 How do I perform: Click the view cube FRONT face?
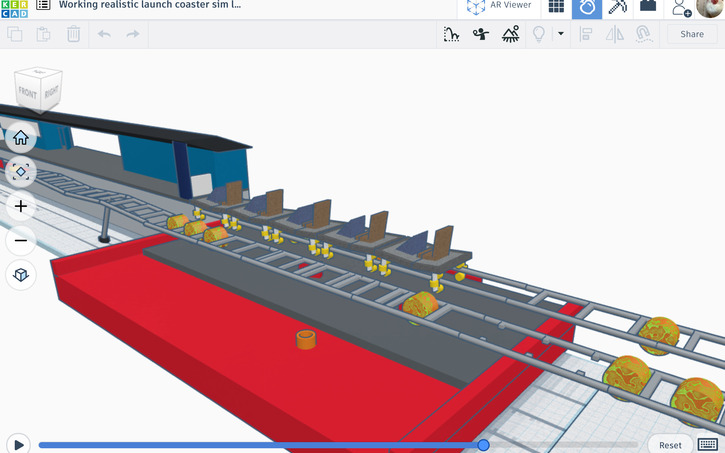28,93
